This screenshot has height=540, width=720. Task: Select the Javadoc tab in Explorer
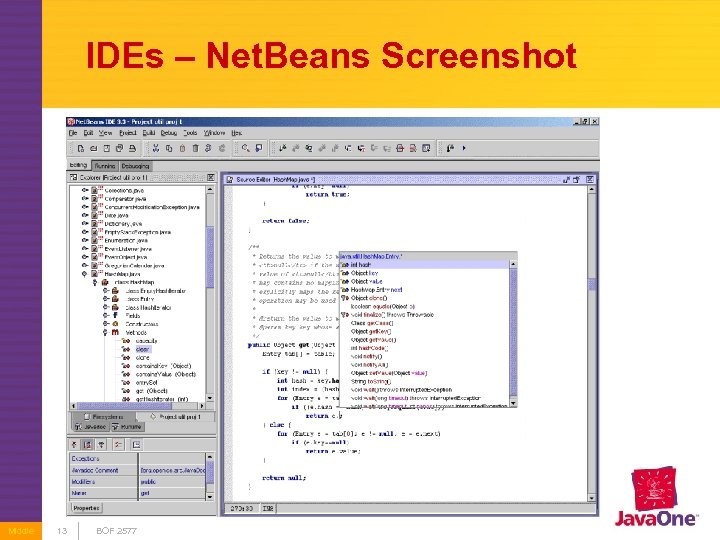coord(91,427)
